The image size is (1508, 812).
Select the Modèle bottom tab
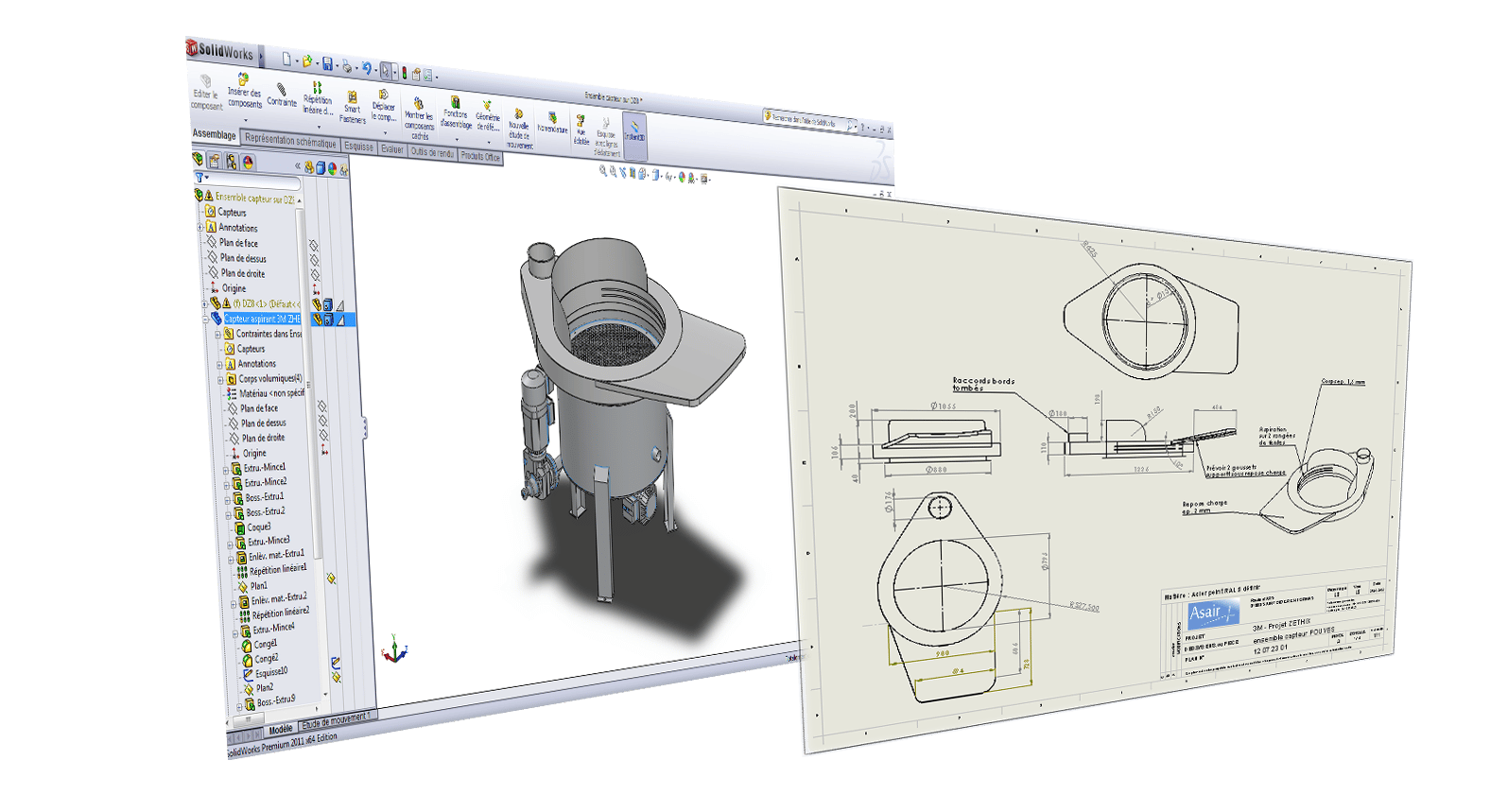coord(281,729)
